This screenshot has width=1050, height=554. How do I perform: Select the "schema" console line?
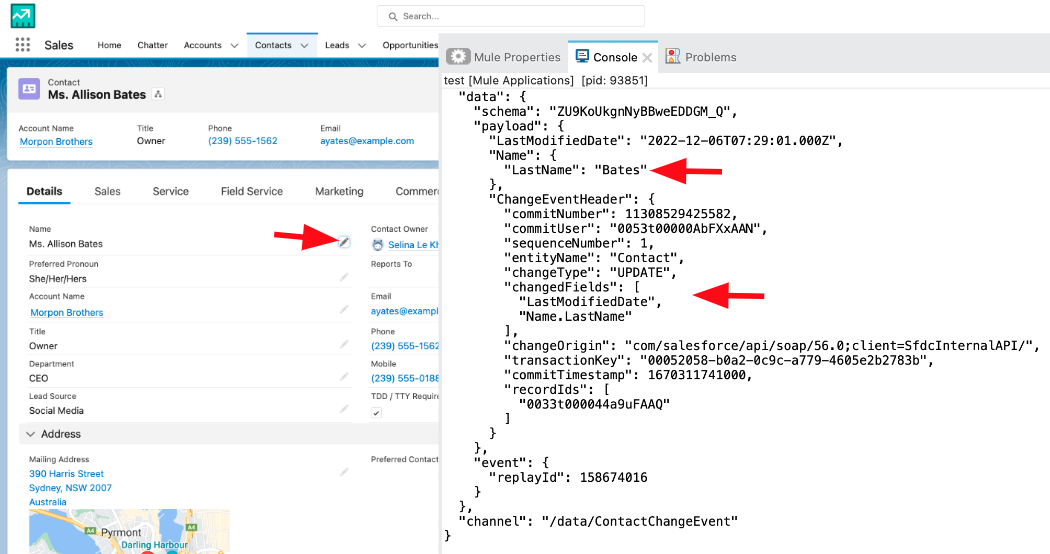(x=605, y=111)
